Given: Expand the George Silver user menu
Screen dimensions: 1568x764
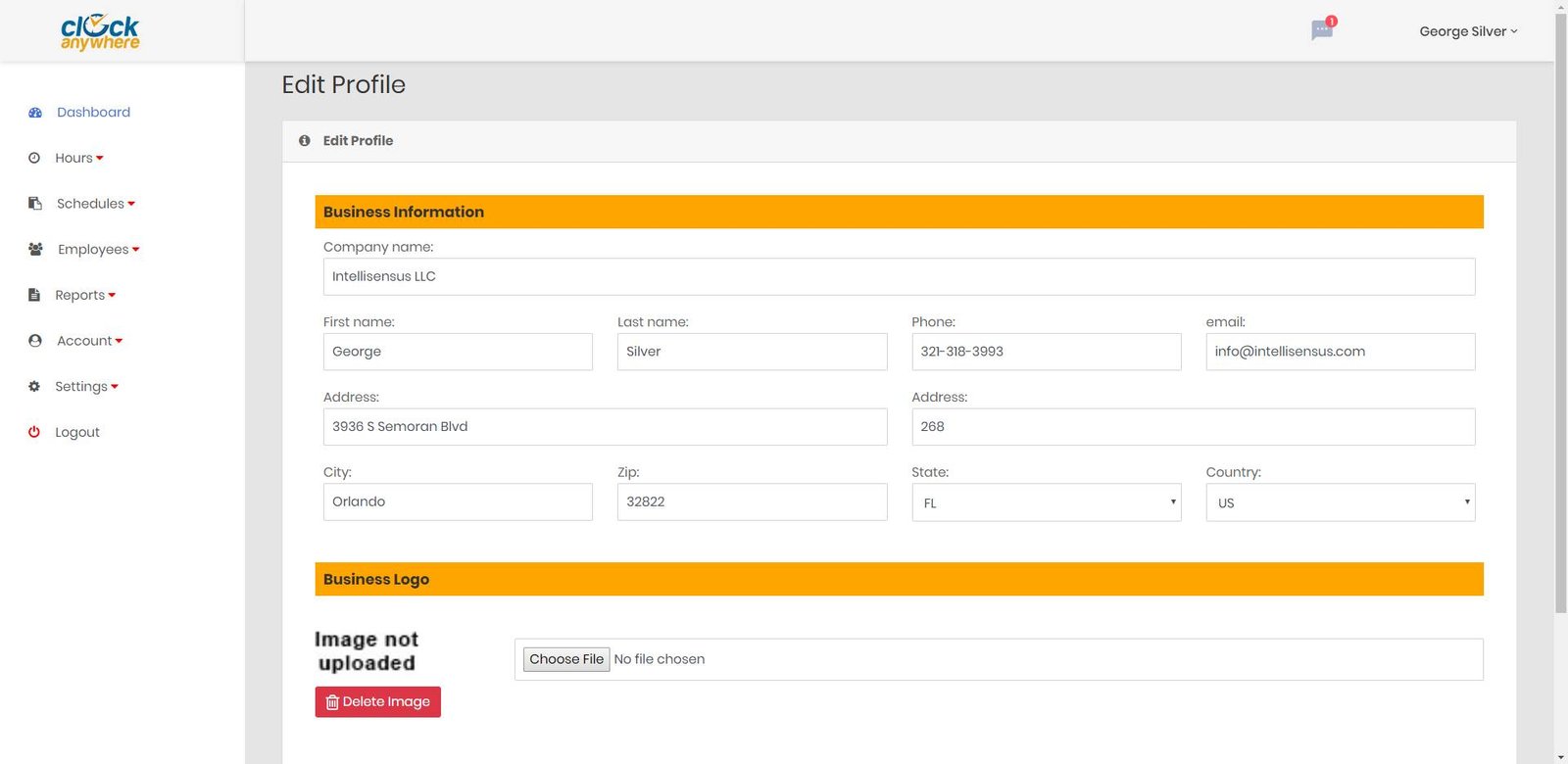Looking at the screenshot, I should [x=1467, y=31].
